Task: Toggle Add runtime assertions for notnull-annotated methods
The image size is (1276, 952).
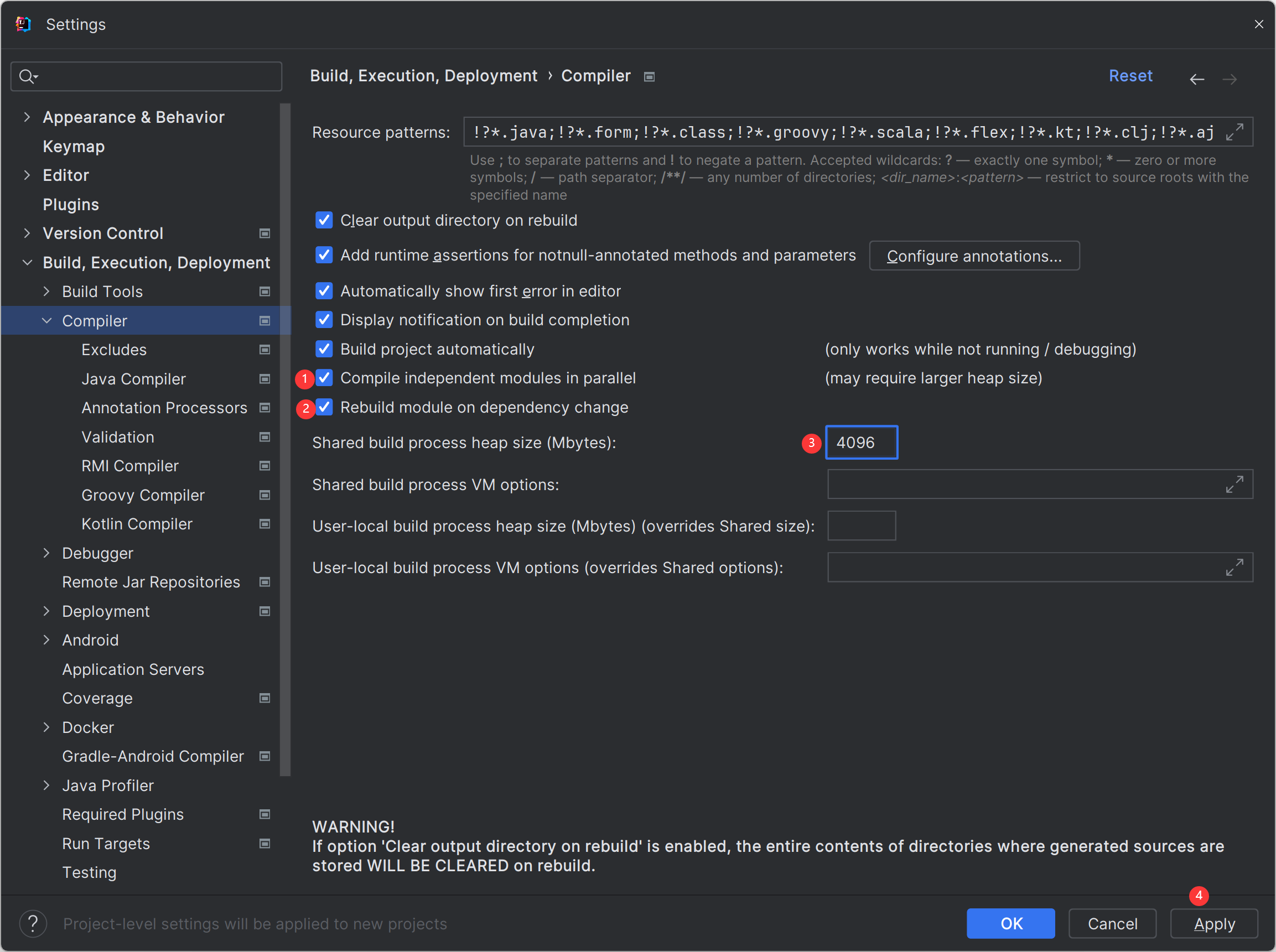Action: pyautogui.click(x=324, y=254)
